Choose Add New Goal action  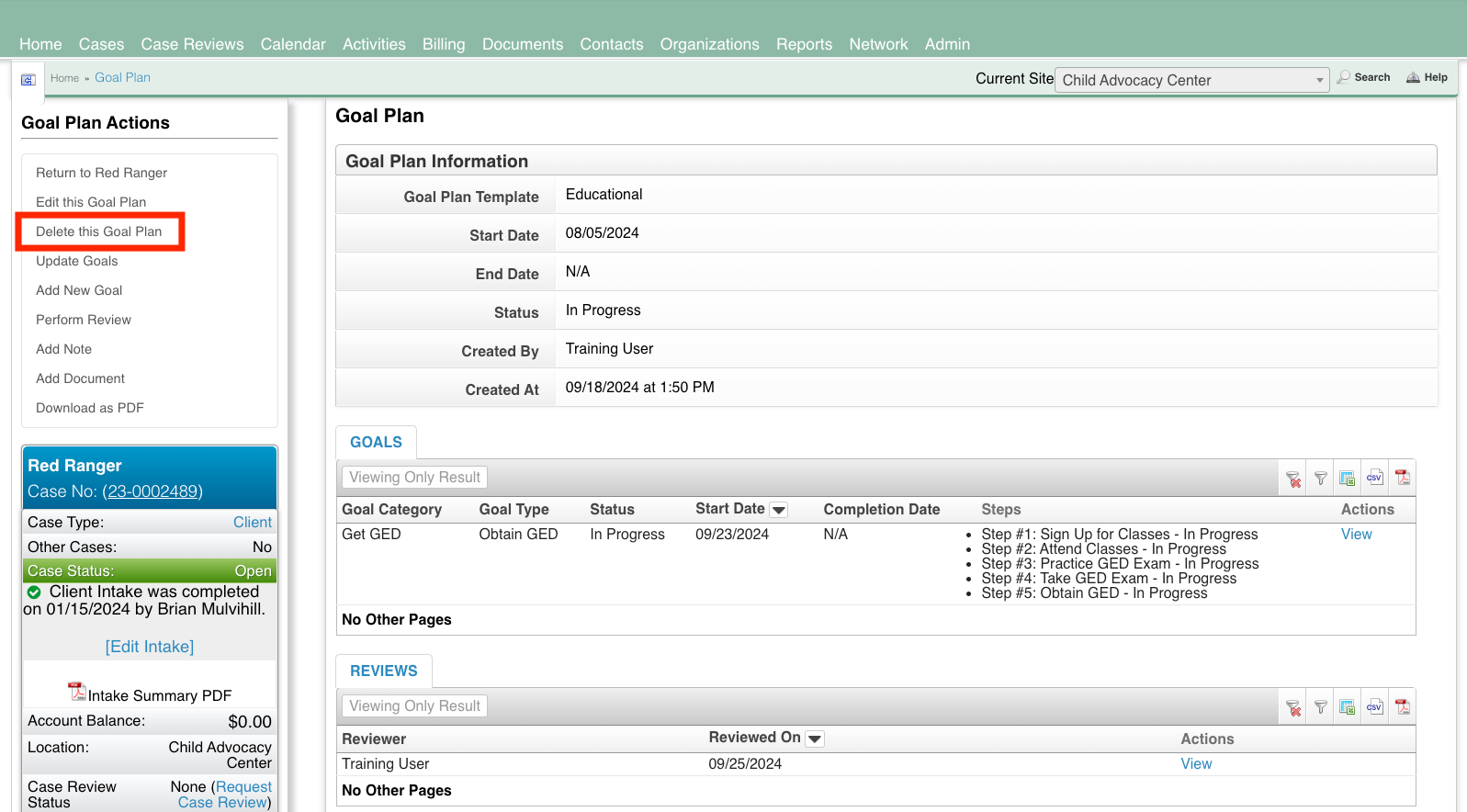pyautogui.click(x=79, y=290)
